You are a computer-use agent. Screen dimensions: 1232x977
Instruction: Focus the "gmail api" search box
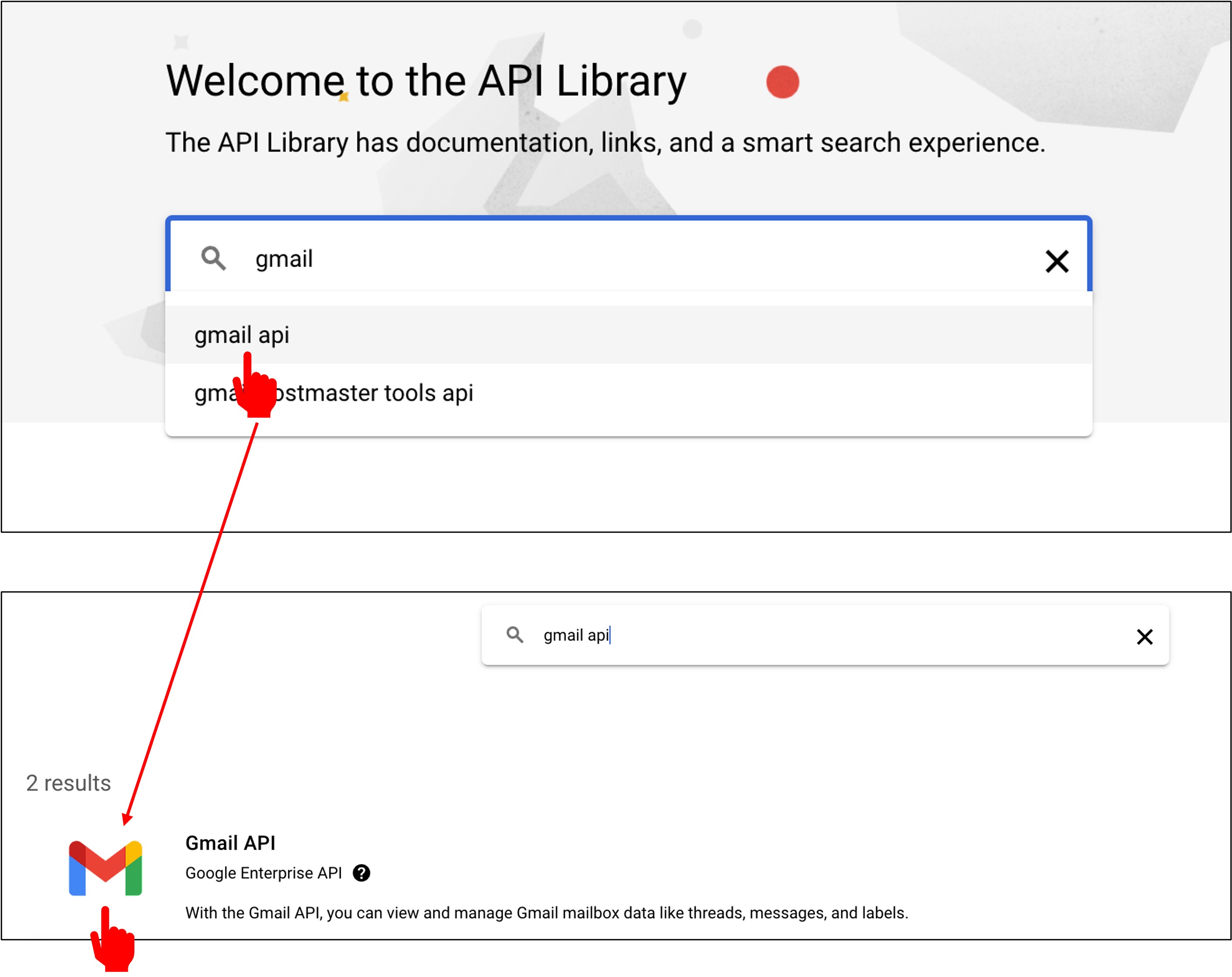825,635
